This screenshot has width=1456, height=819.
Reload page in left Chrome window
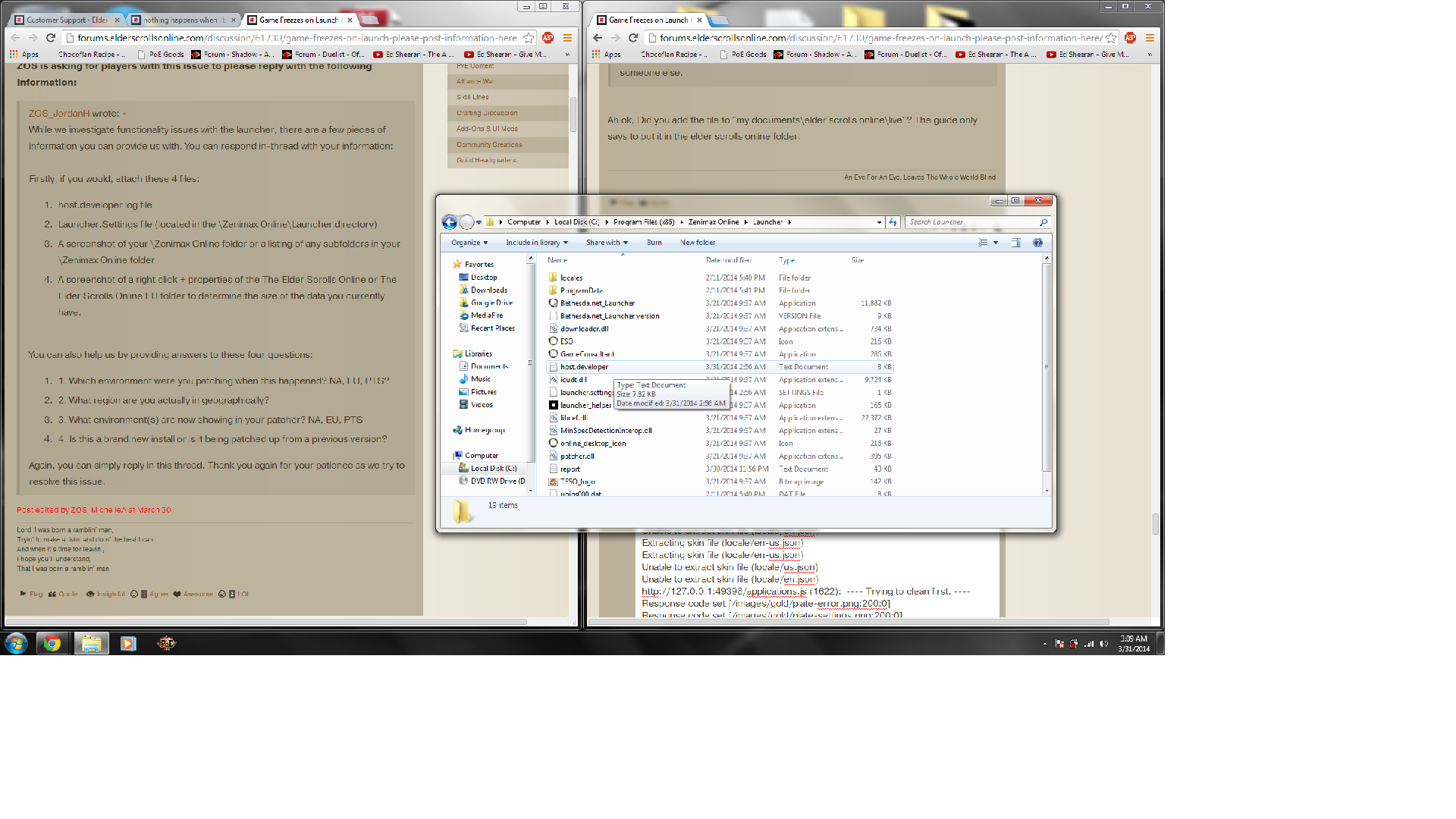[x=51, y=38]
